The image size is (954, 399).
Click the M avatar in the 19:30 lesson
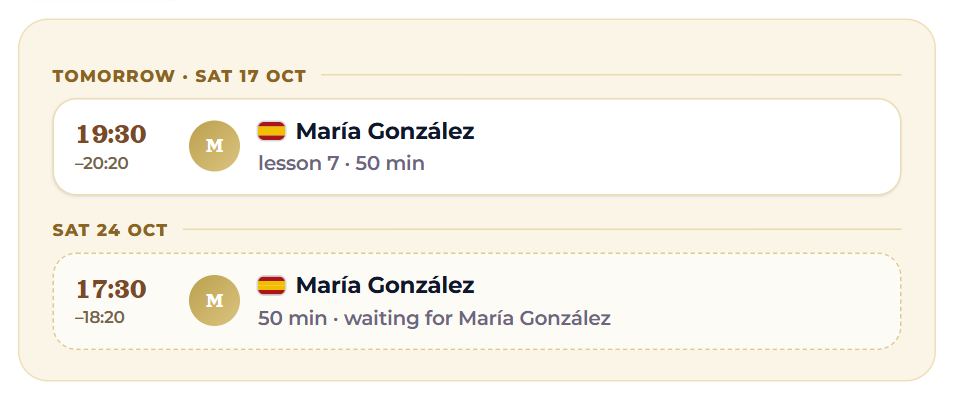tap(214, 146)
